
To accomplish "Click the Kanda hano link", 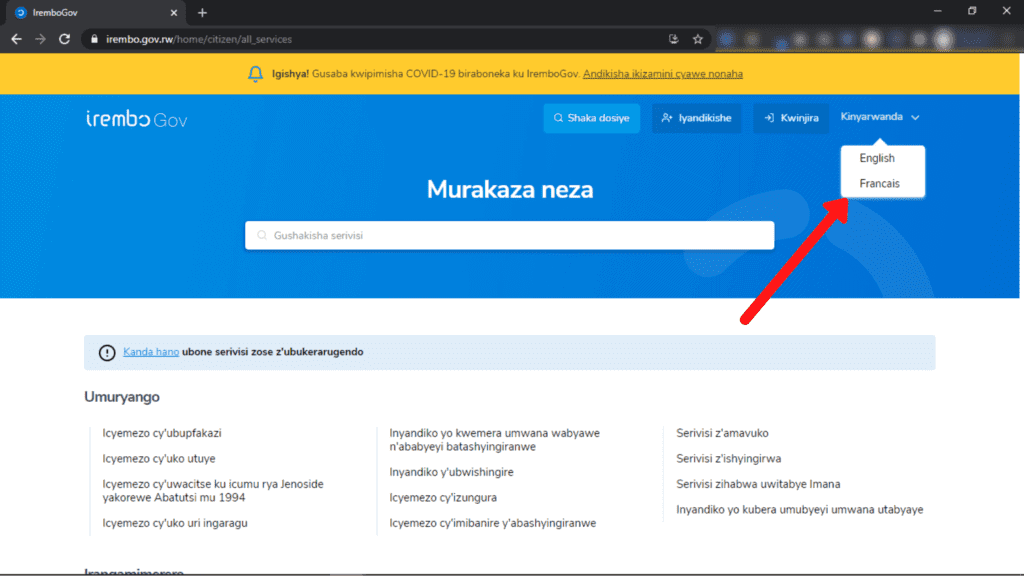I will click(151, 351).
